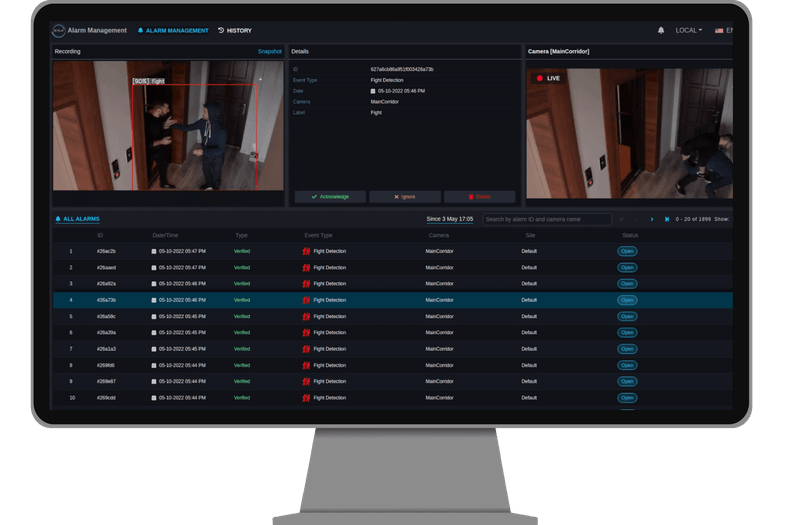Viewport: 812px width, 525px height.
Task: Click the fight icon in row #26ac2b
Action: point(306,251)
